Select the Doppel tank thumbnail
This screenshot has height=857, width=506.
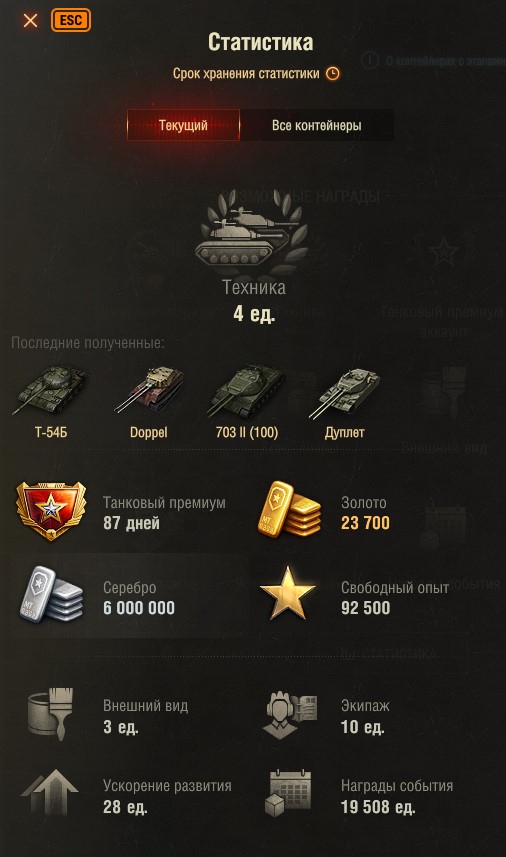149,390
